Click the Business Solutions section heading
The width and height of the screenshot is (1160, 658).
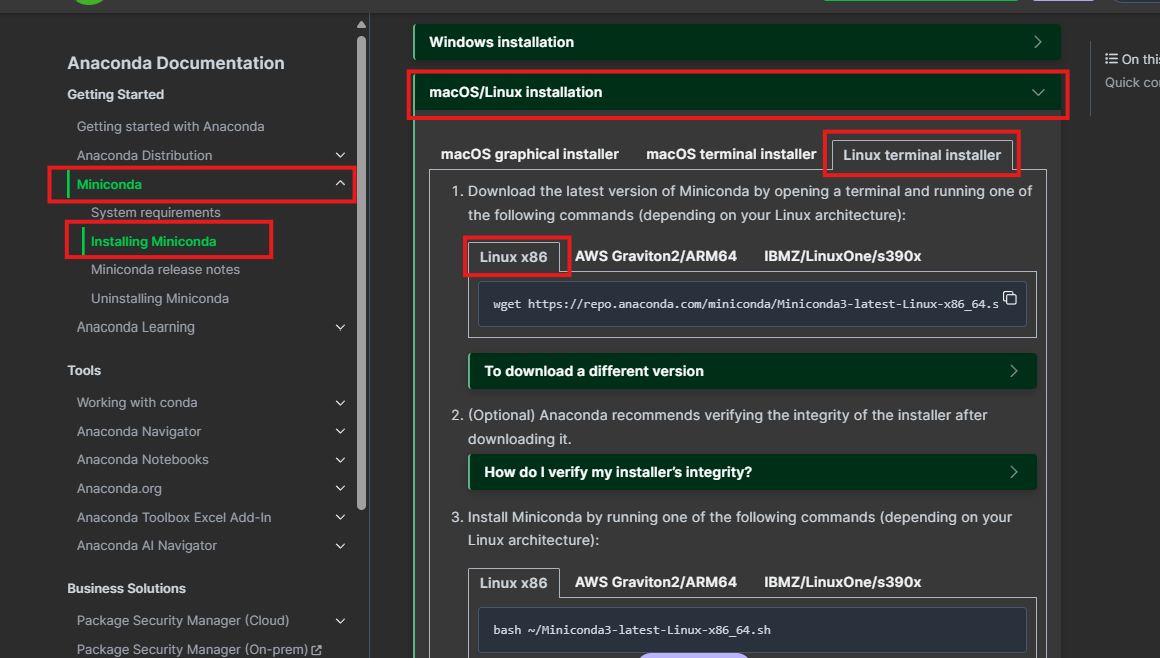point(127,588)
